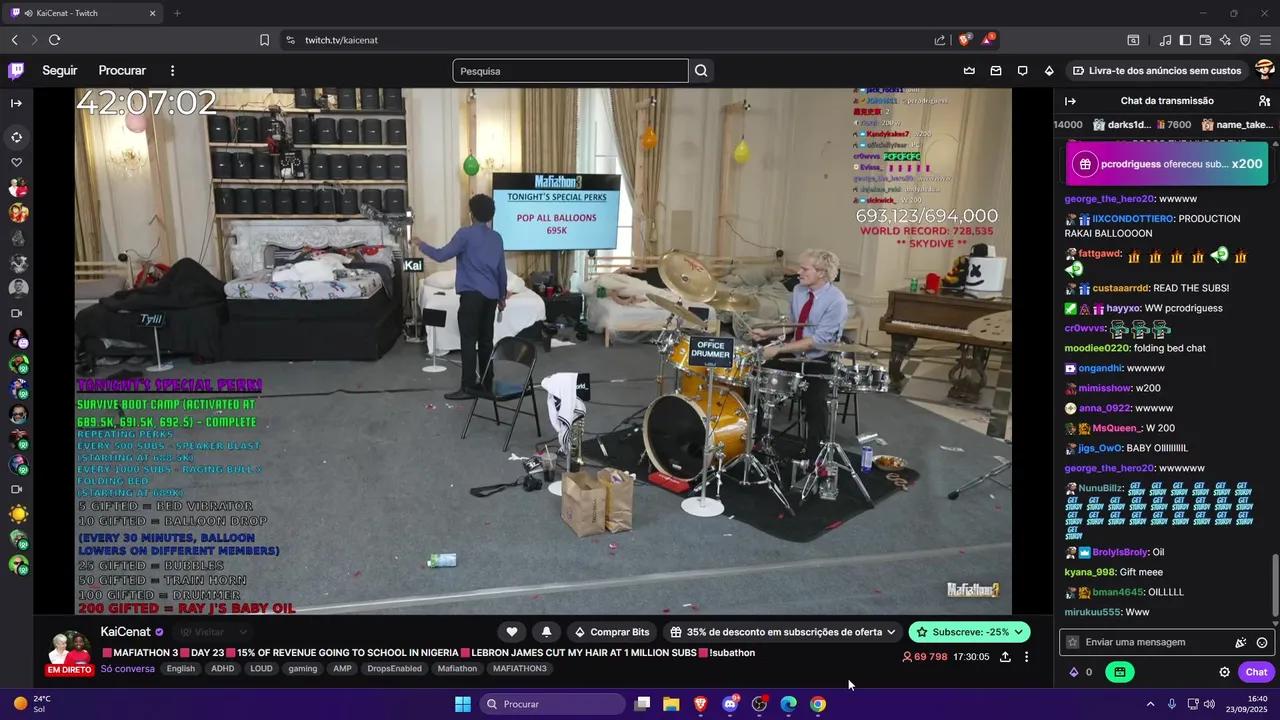Image resolution: width=1280 pixels, height=720 pixels.
Task: Select the KaiCenat - Twitch browser tab
Action: point(85,13)
